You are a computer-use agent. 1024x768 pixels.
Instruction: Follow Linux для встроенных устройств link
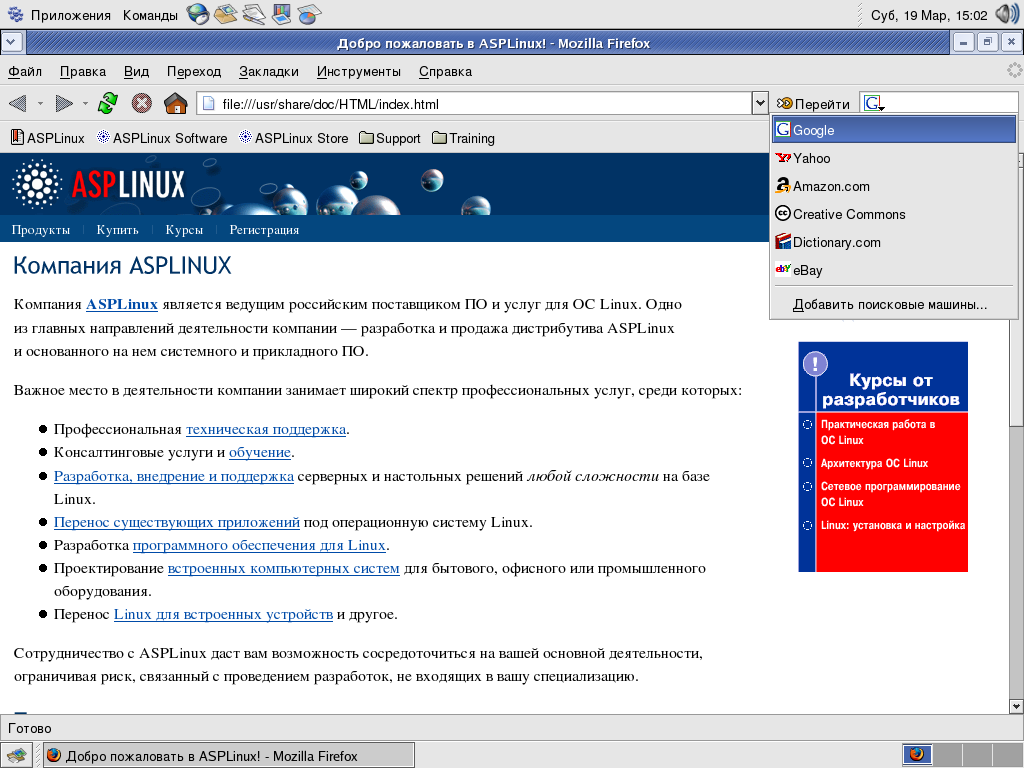[x=223, y=615]
